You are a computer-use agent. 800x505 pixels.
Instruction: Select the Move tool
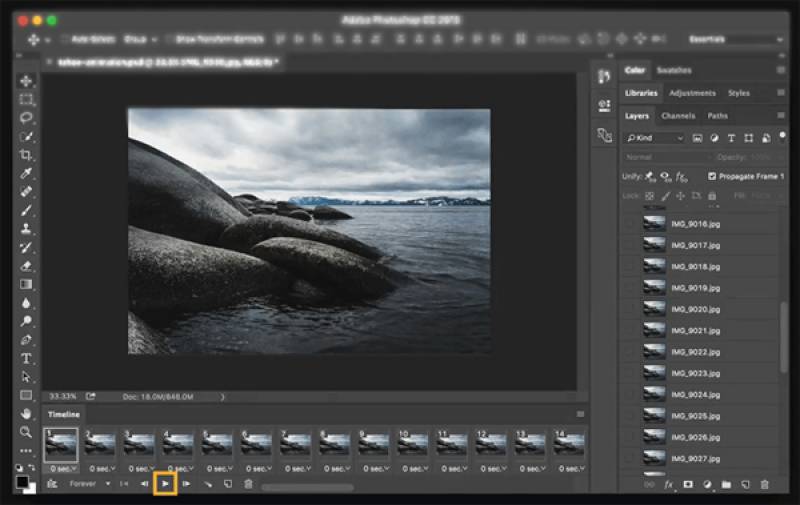coord(27,81)
